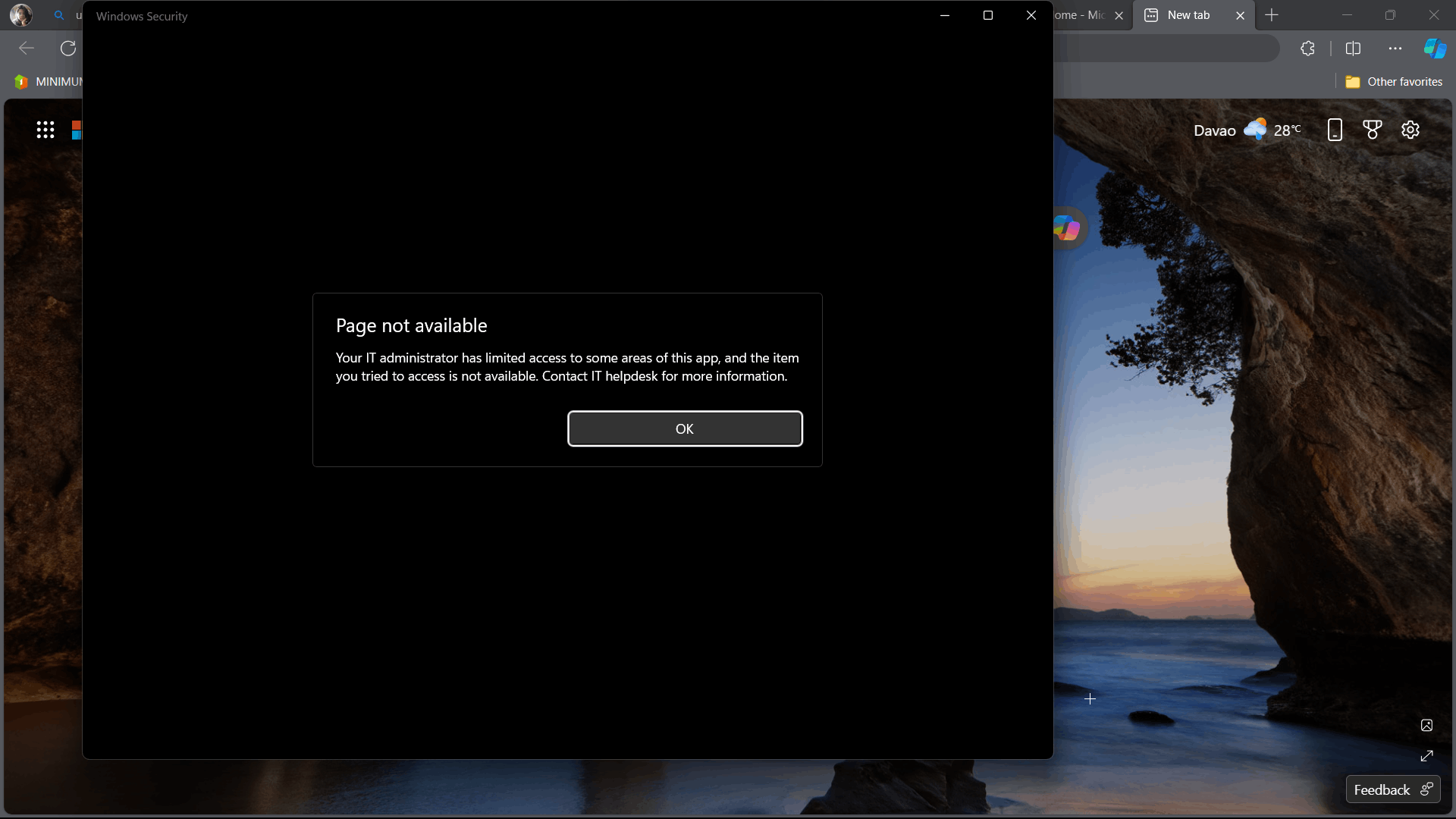Screen dimensions: 1456x819
Task: Click the mobile phone icon
Action: 1335,130
